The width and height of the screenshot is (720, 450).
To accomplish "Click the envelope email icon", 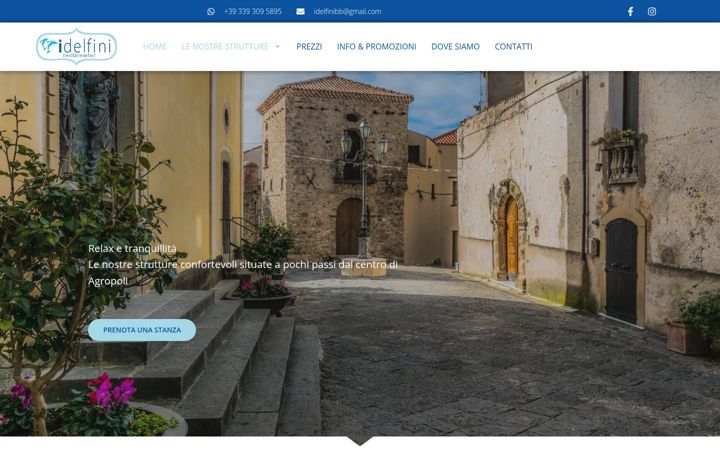I will 300,11.
